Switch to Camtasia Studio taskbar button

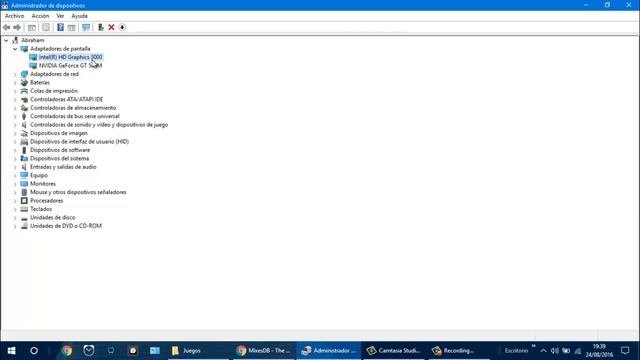tap(394, 351)
